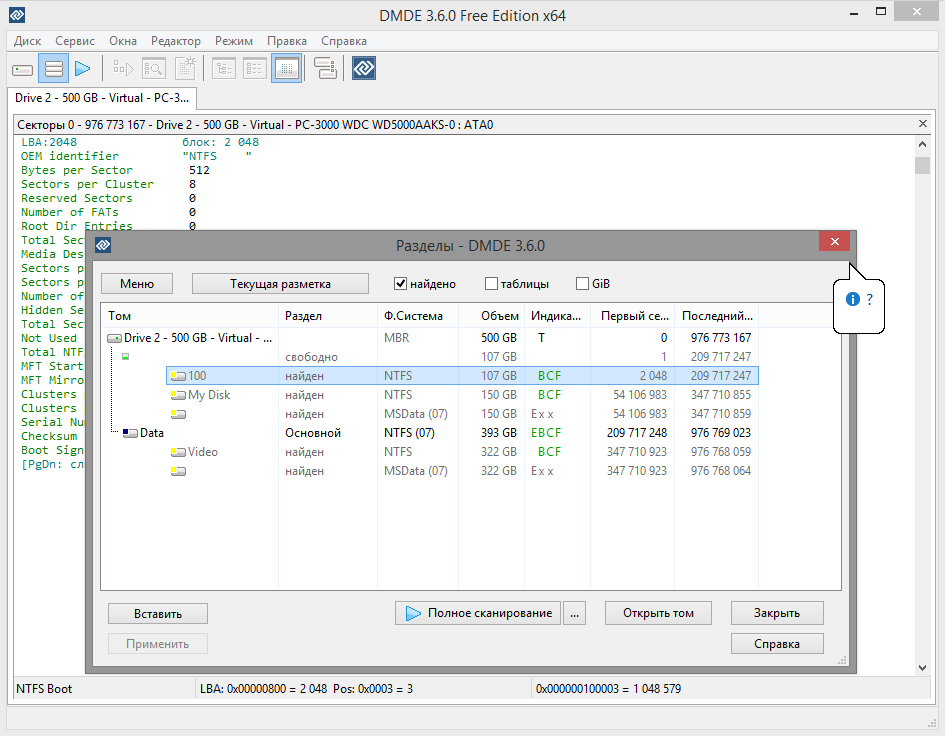Click the DMDE logo in the Разделы dialog title
Screen dimensions: 945x736
point(103,245)
